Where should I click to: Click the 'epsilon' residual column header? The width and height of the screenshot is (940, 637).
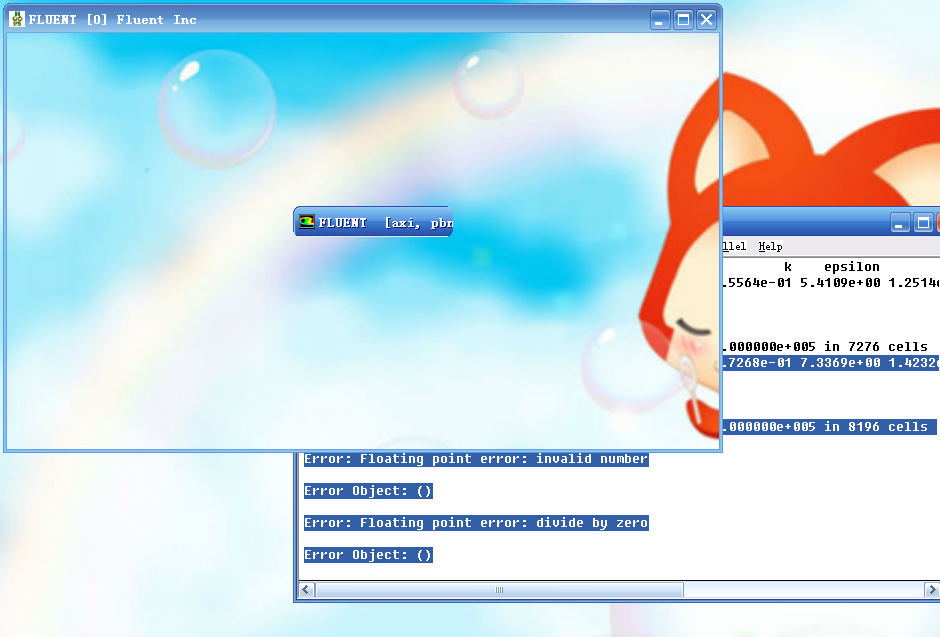click(851, 267)
